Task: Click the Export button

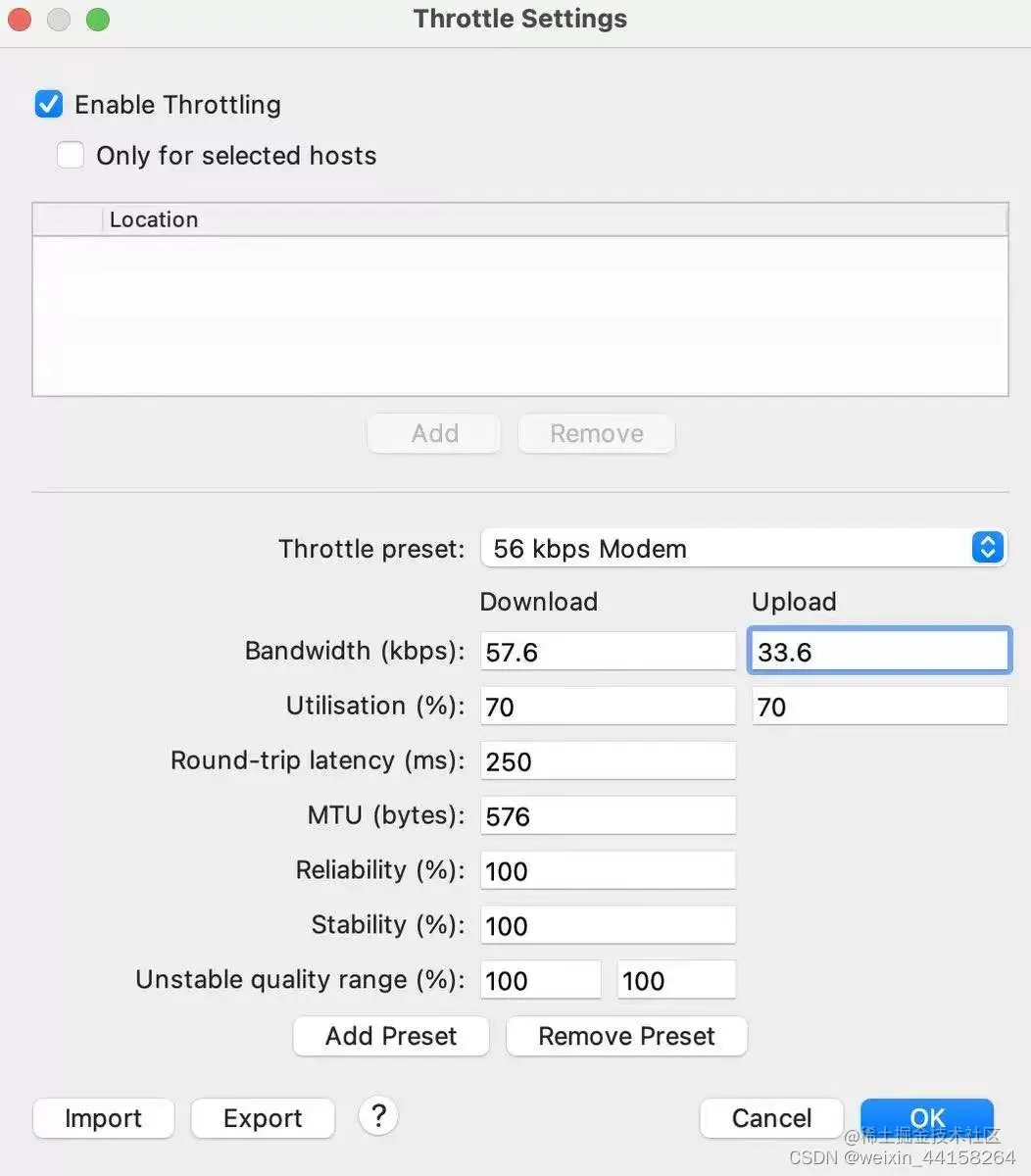Action: (x=263, y=1118)
